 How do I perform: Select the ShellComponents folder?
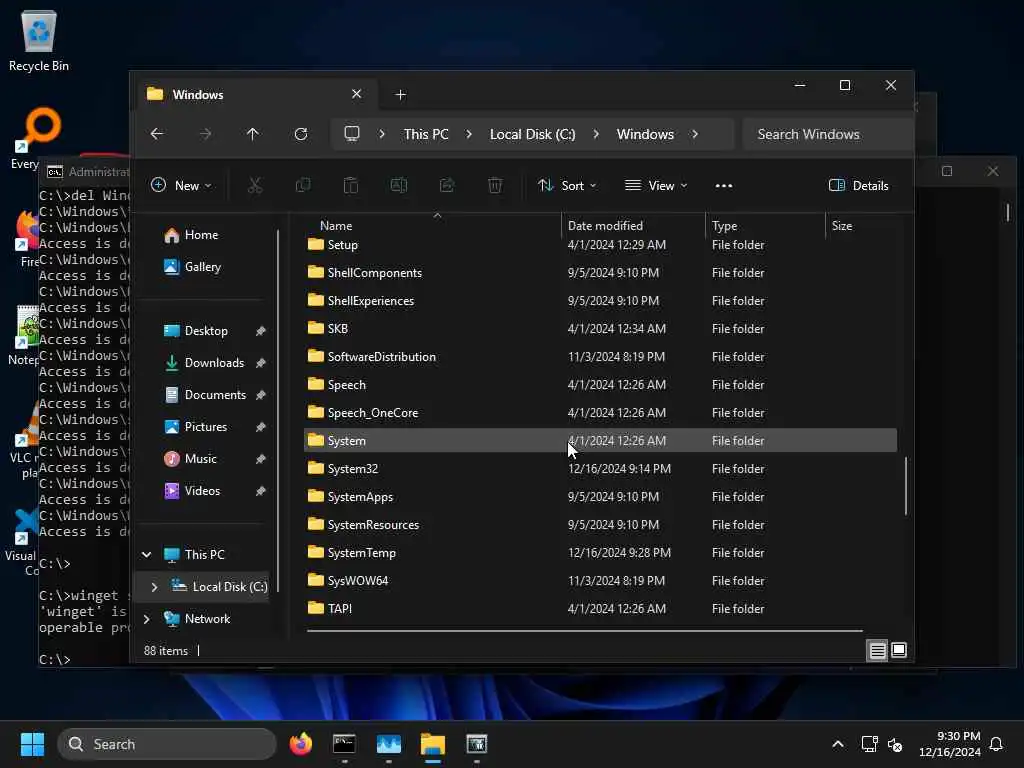click(x=600, y=272)
